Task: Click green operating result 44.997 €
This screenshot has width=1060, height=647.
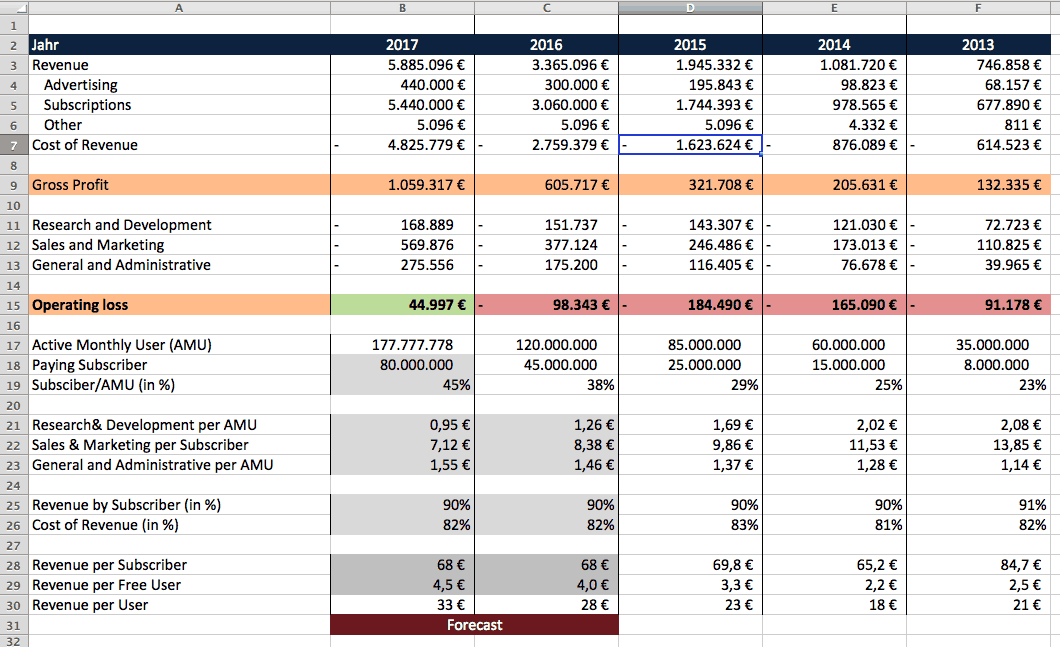Action: (x=402, y=305)
